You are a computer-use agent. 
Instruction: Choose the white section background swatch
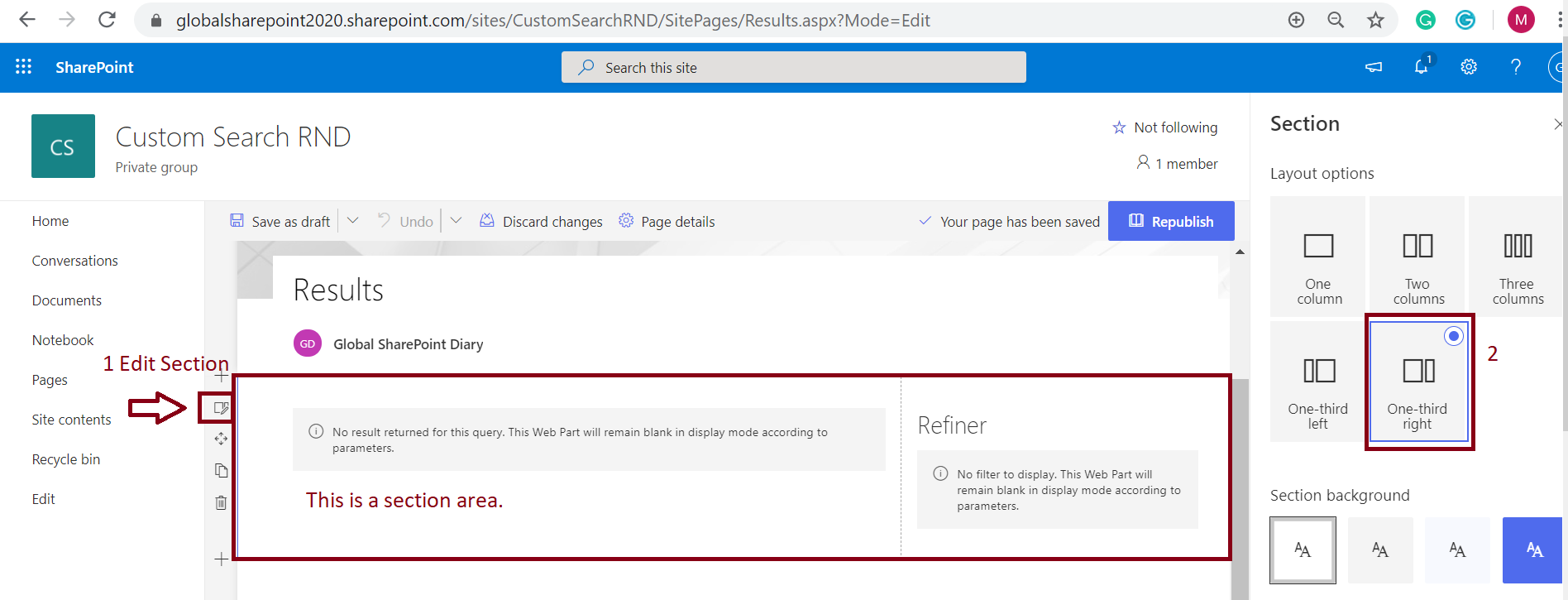click(1303, 550)
